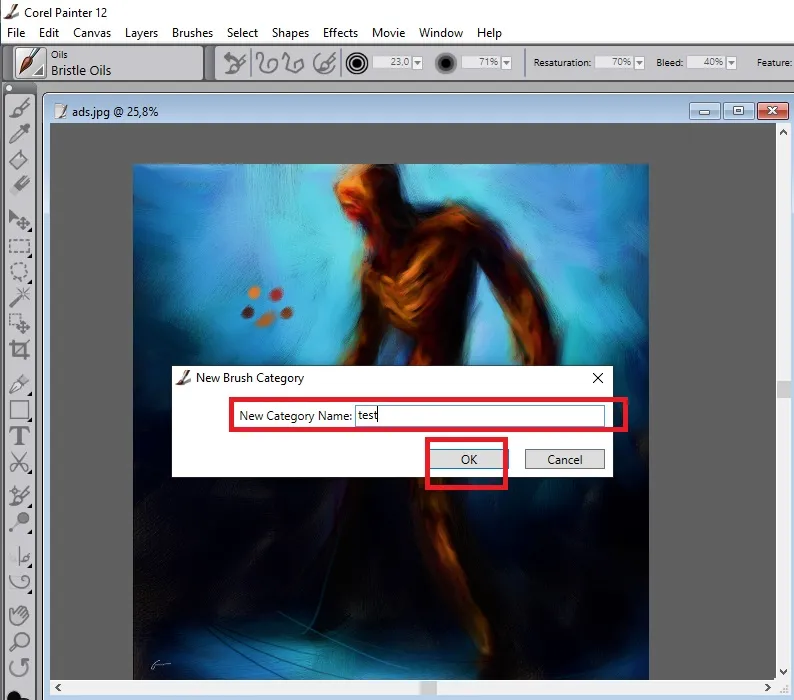Open the Select menu

tap(243, 33)
